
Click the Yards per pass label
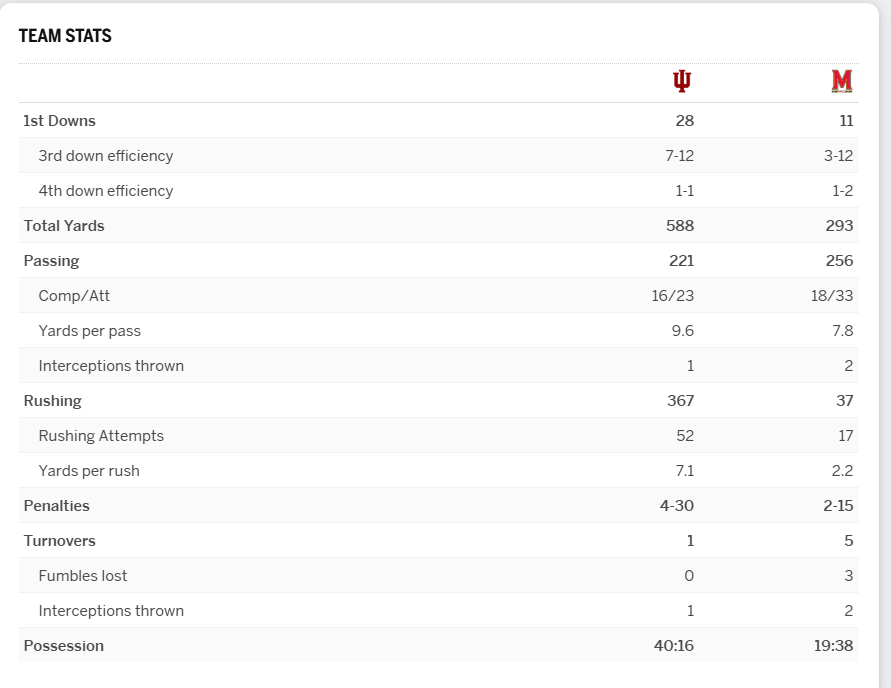89,331
